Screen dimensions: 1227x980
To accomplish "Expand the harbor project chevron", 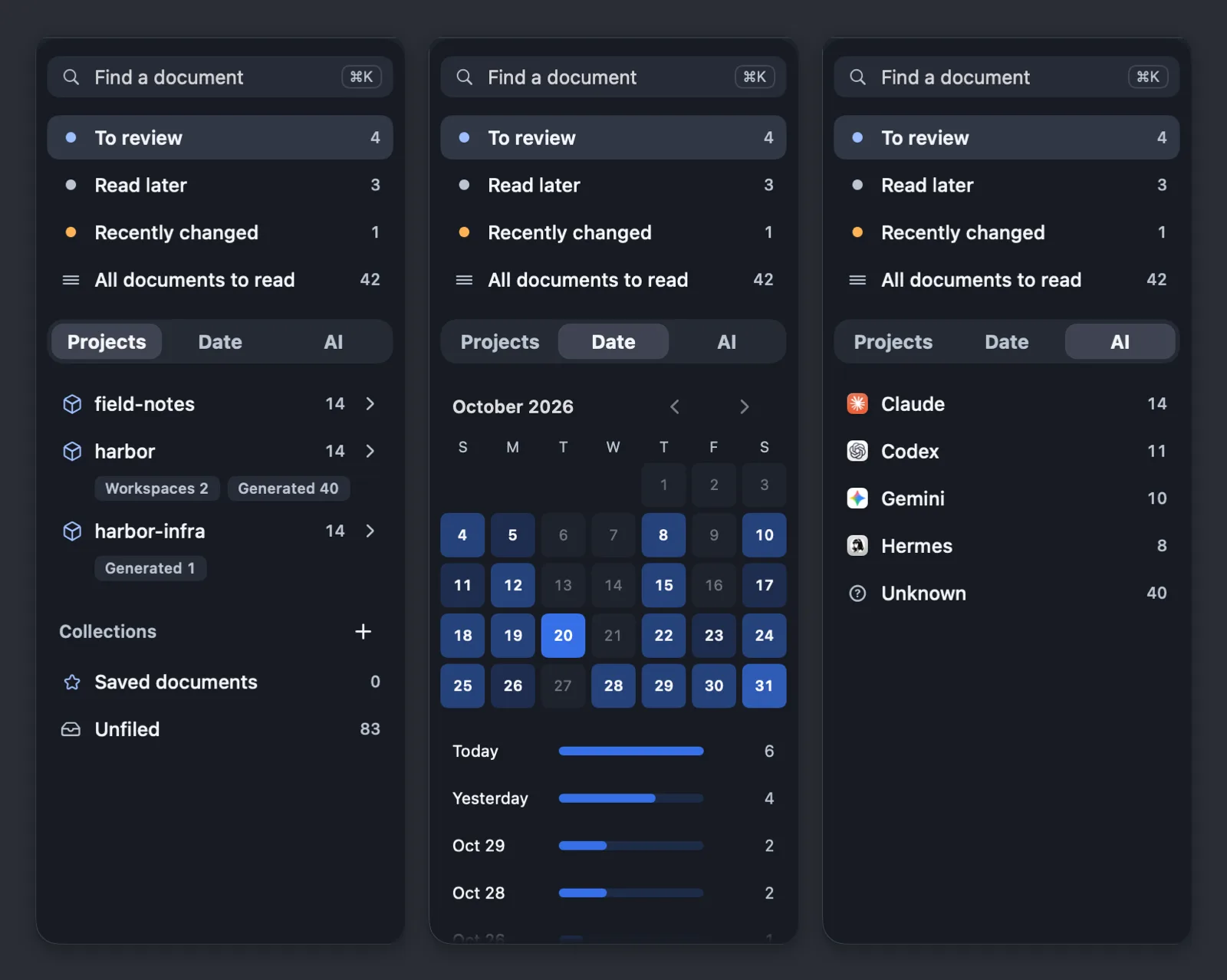I will 370,451.
